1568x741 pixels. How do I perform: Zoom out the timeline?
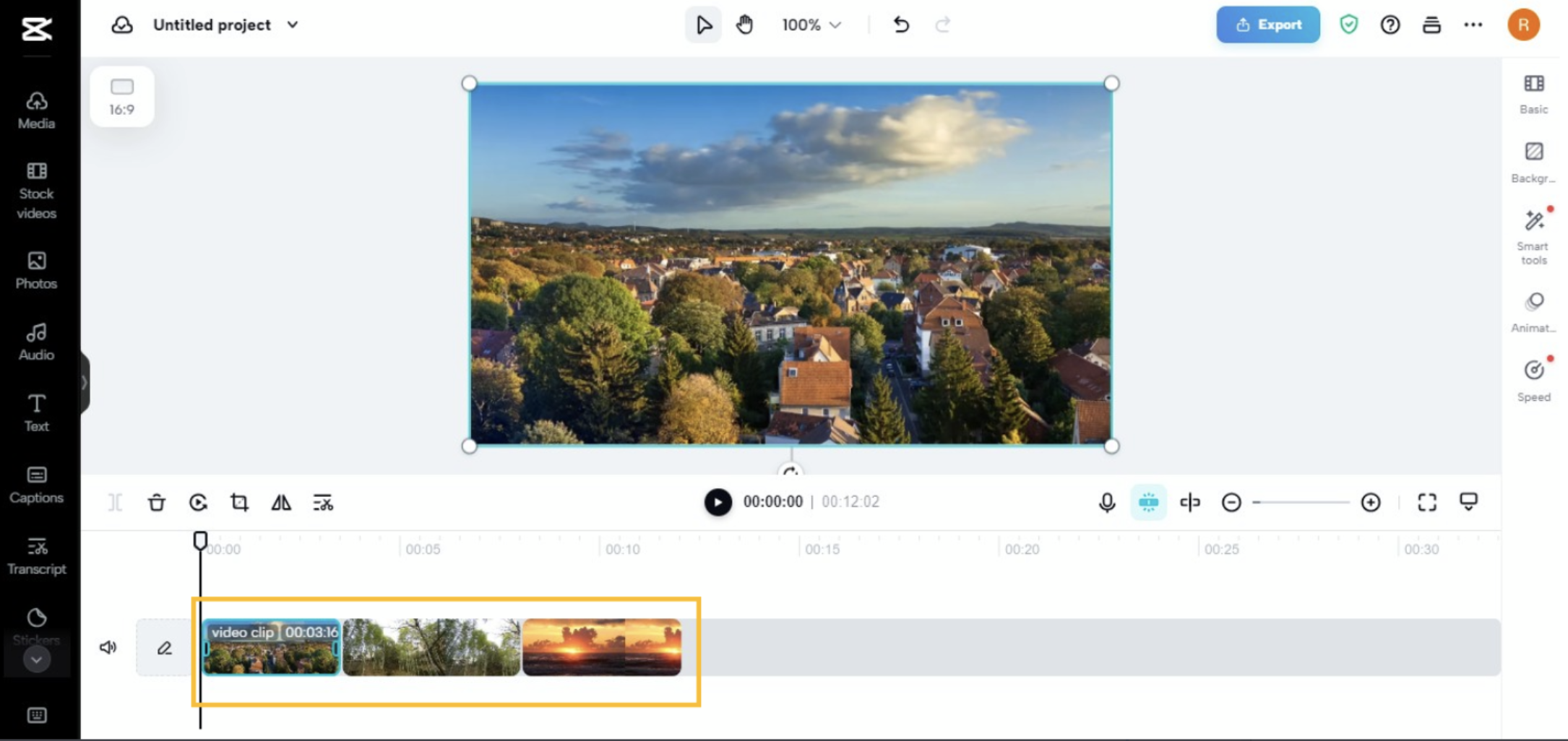1231,503
